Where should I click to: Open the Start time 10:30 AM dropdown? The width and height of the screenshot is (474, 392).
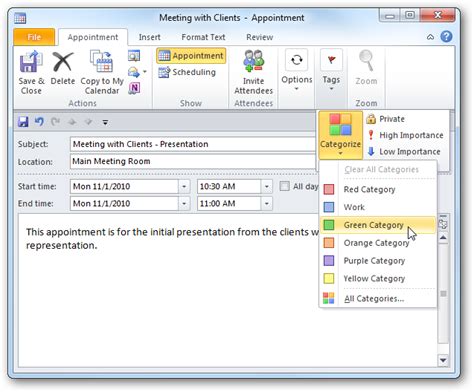pos(267,187)
